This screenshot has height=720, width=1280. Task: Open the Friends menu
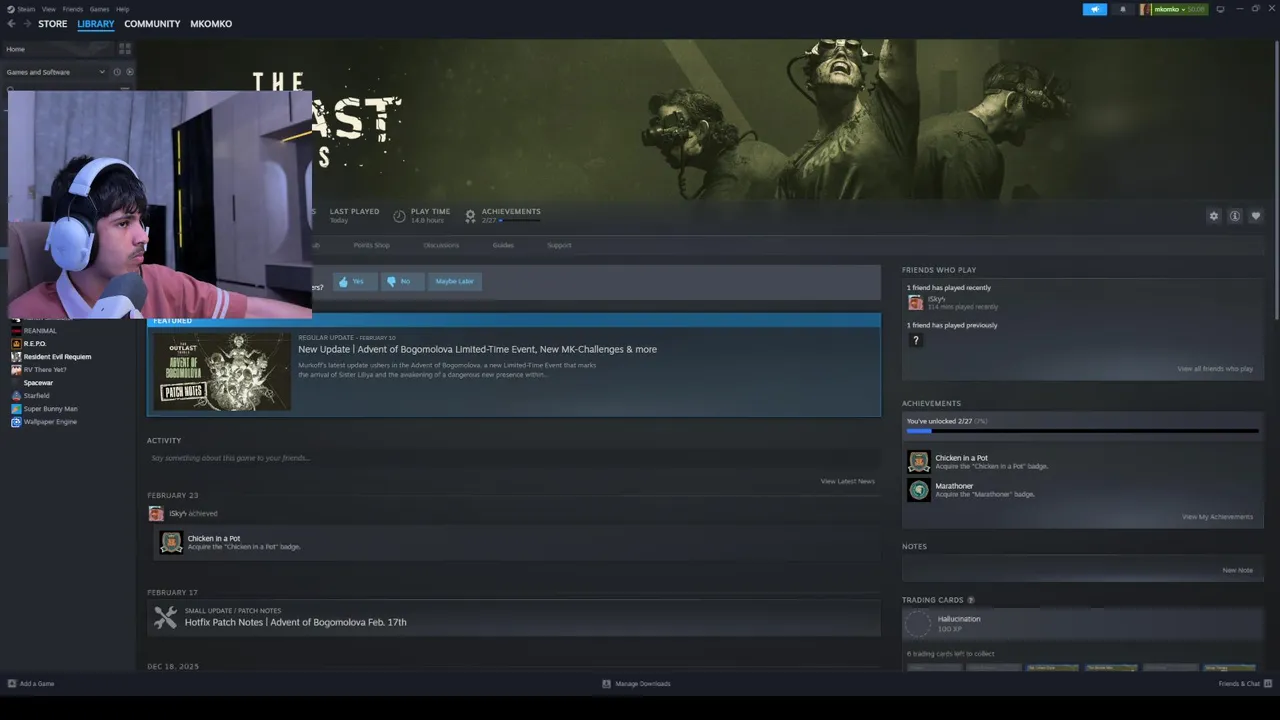click(x=73, y=9)
